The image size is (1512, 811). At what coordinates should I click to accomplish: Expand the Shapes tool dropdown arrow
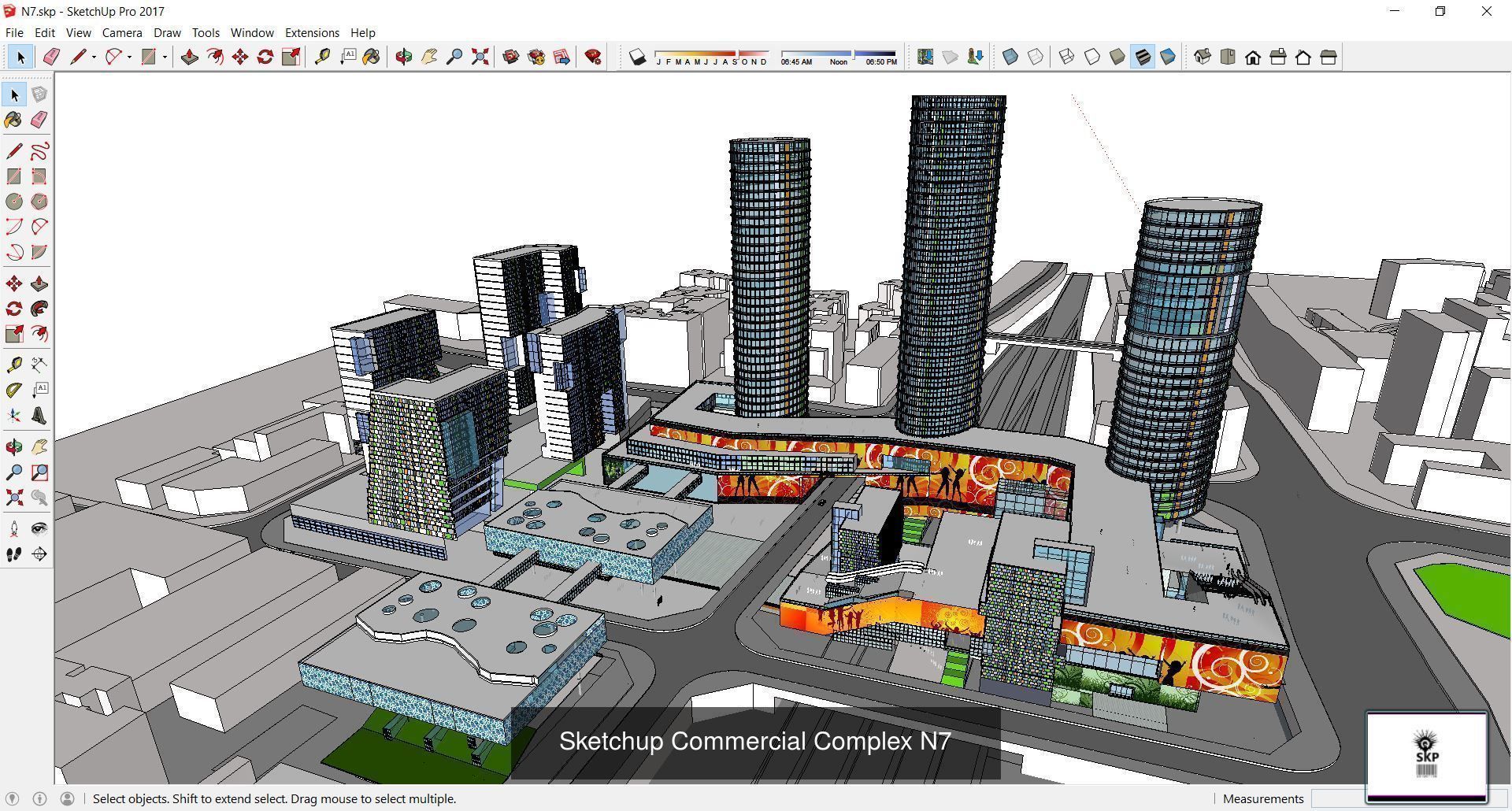click(165, 57)
